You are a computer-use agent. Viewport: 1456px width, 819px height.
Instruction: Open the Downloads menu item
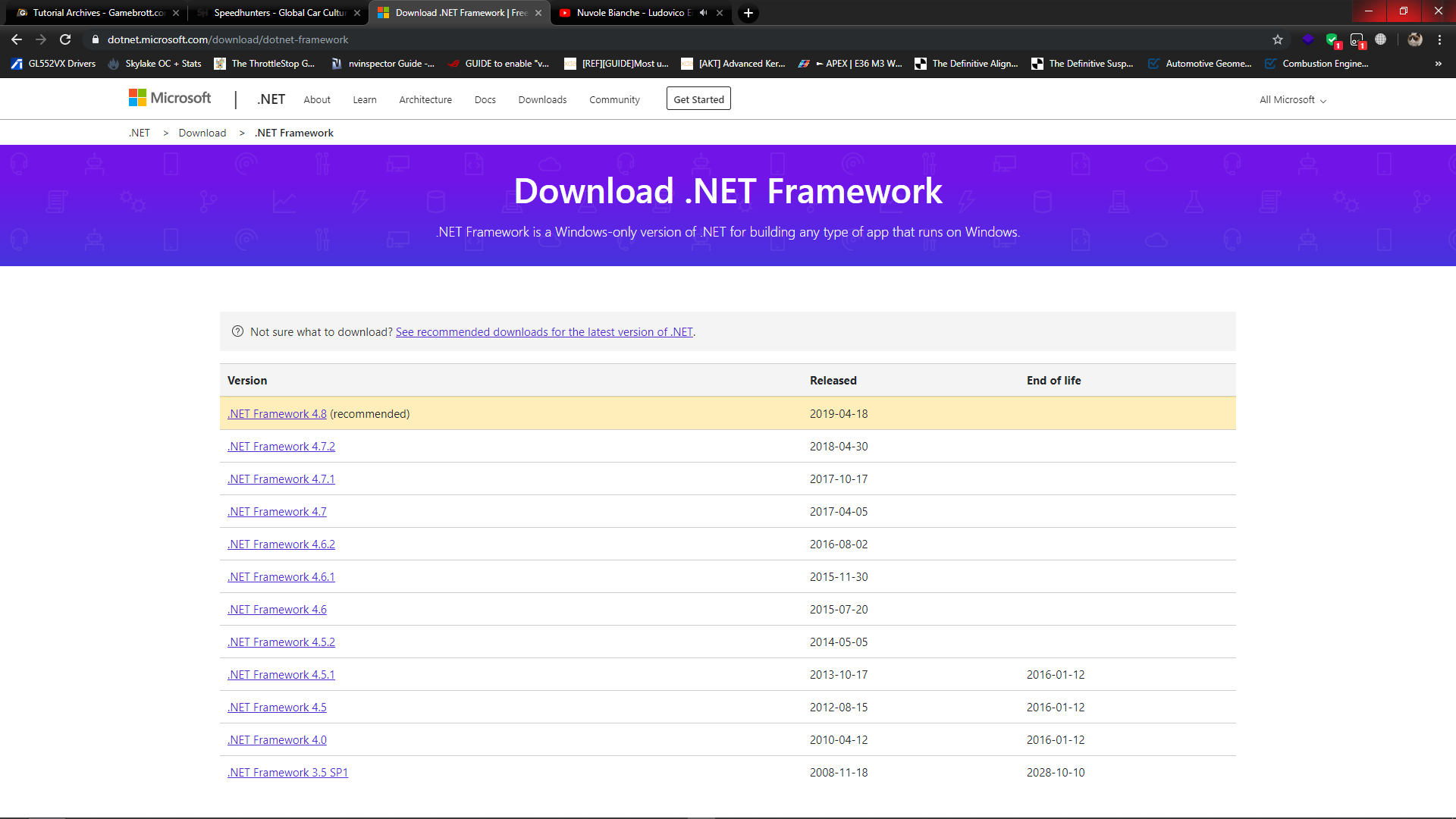(542, 100)
